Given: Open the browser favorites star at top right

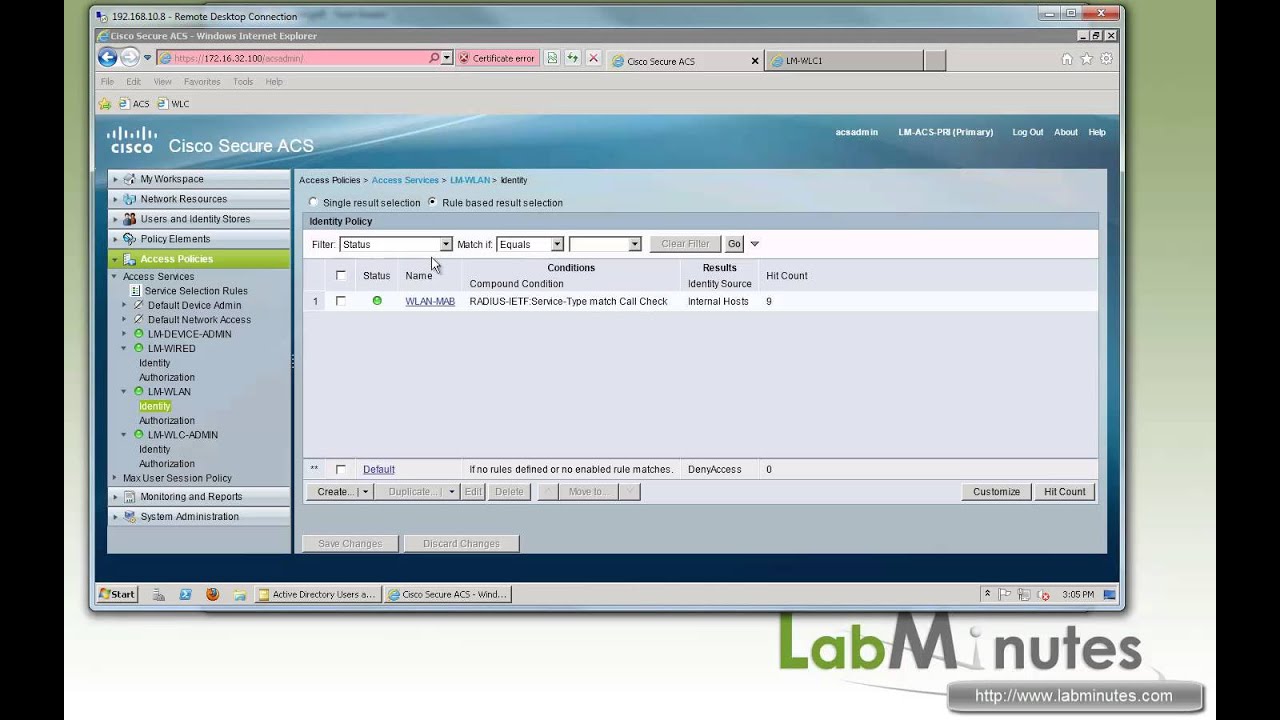Looking at the screenshot, I should click(1087, 59).
